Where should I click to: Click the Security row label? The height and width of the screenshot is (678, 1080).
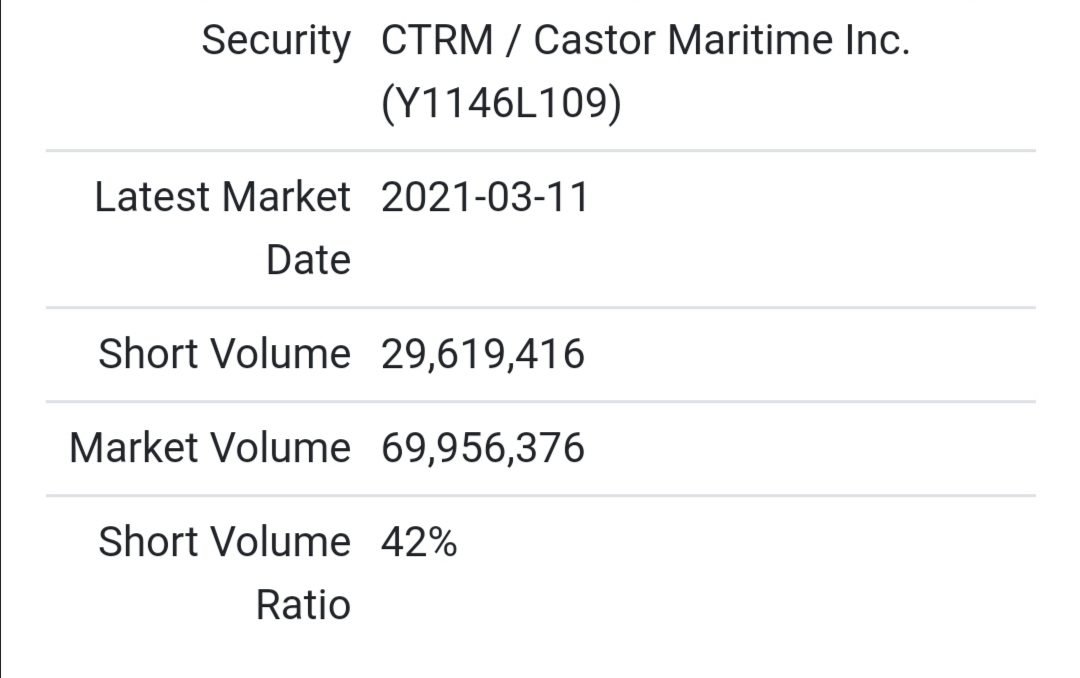[x=276, y=41]
